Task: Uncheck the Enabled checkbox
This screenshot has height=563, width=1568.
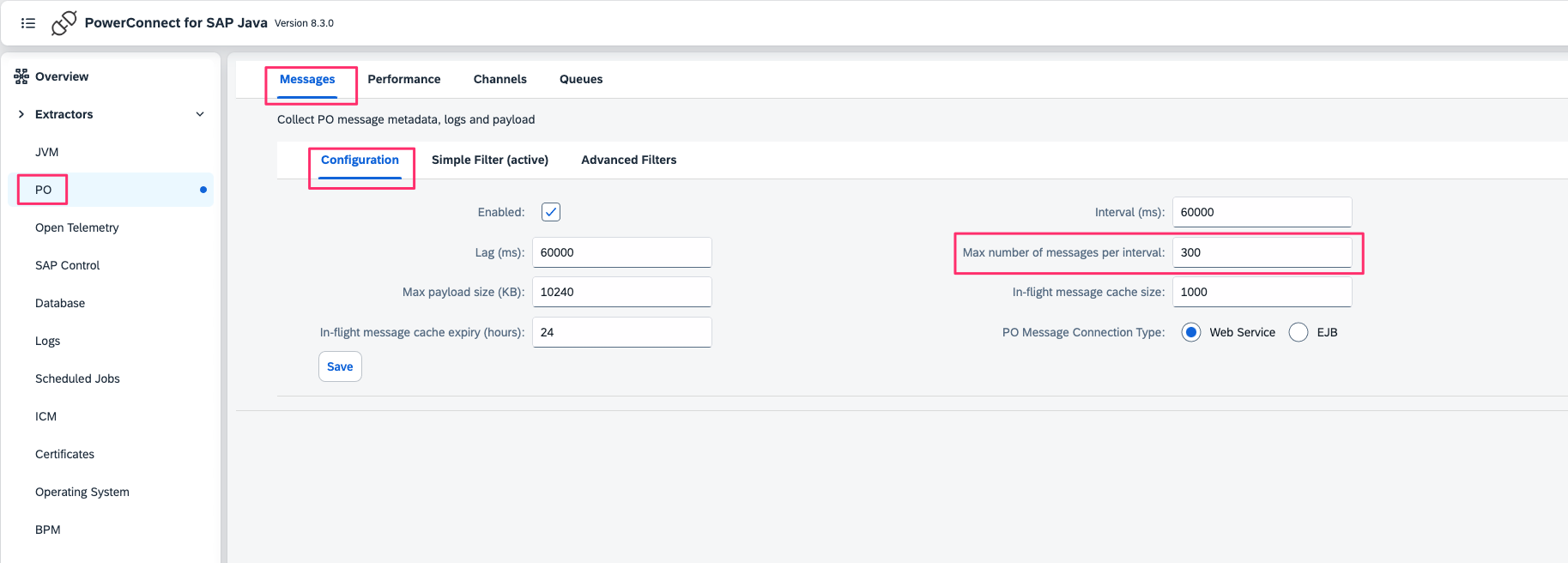Action: [551, 212]
